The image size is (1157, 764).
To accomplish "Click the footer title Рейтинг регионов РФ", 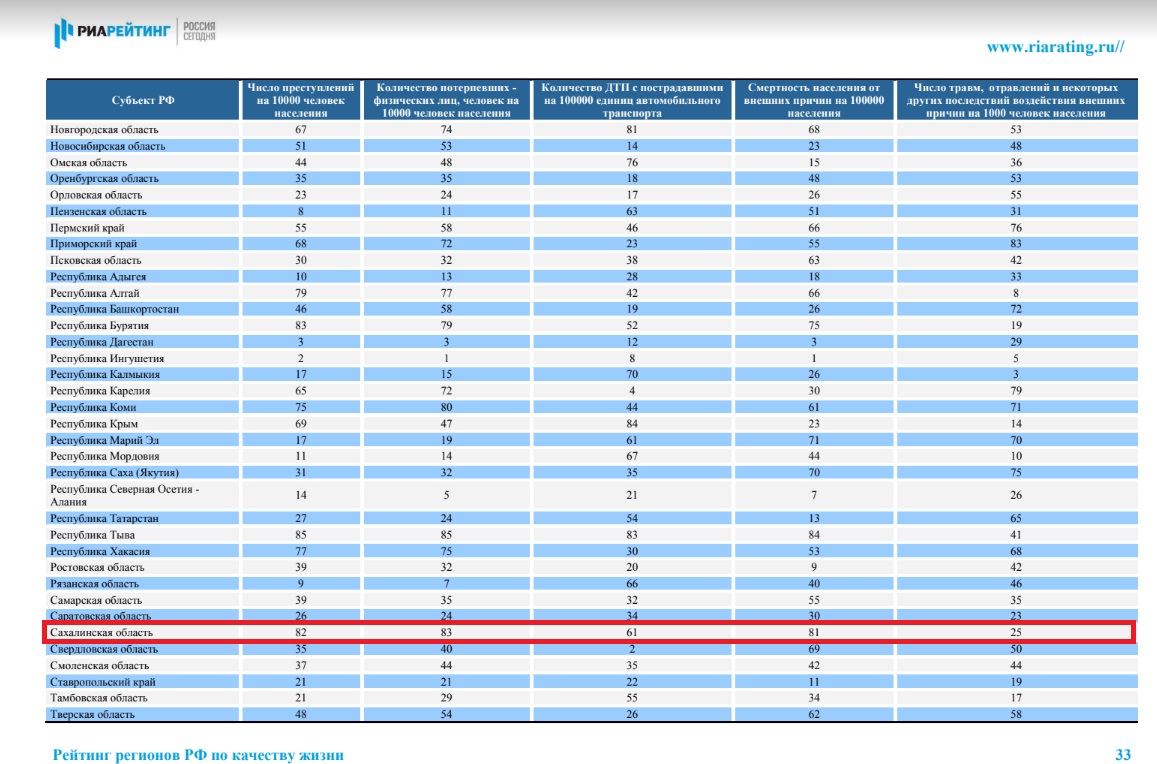I will [198, 755].
